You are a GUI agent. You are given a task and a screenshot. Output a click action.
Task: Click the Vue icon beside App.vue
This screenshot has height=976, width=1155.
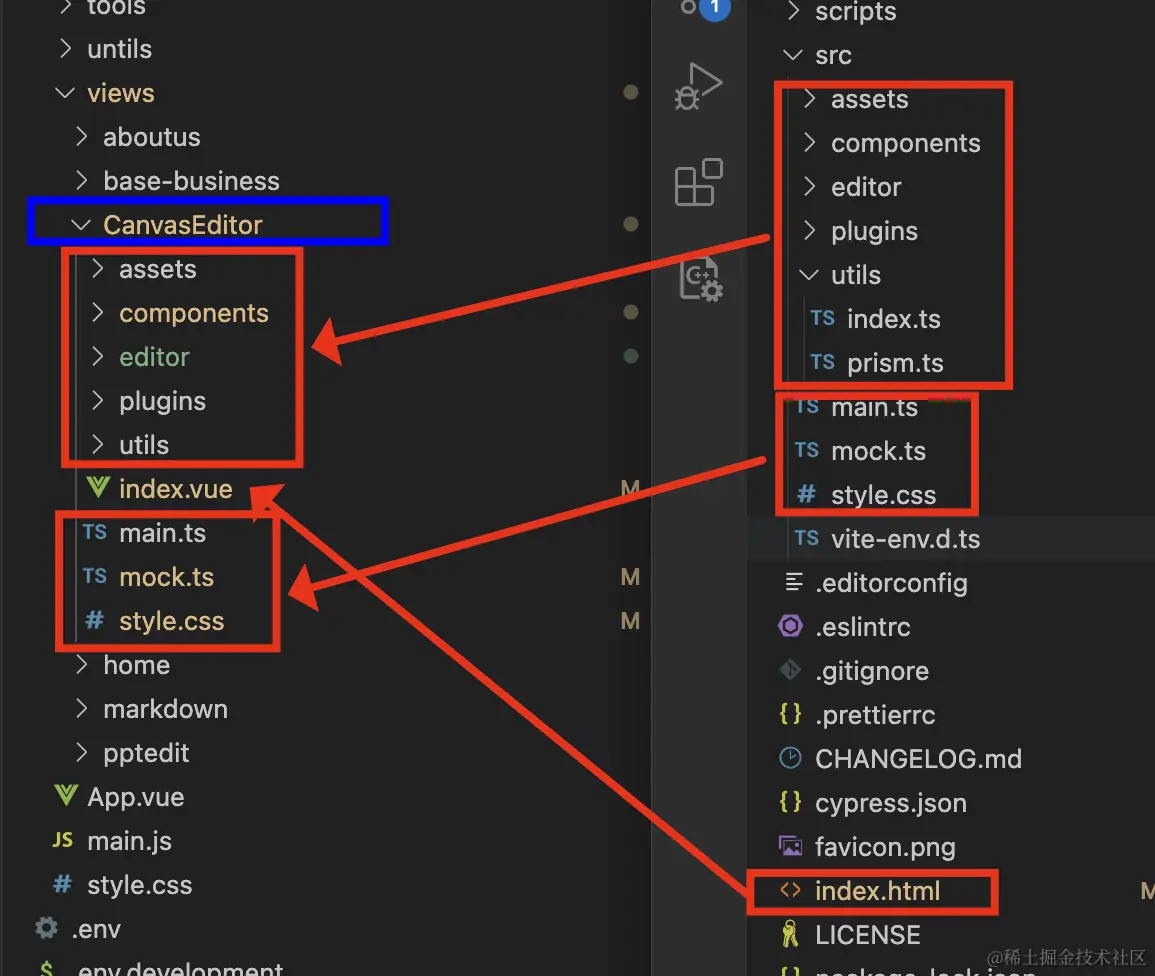click(64, 797)
